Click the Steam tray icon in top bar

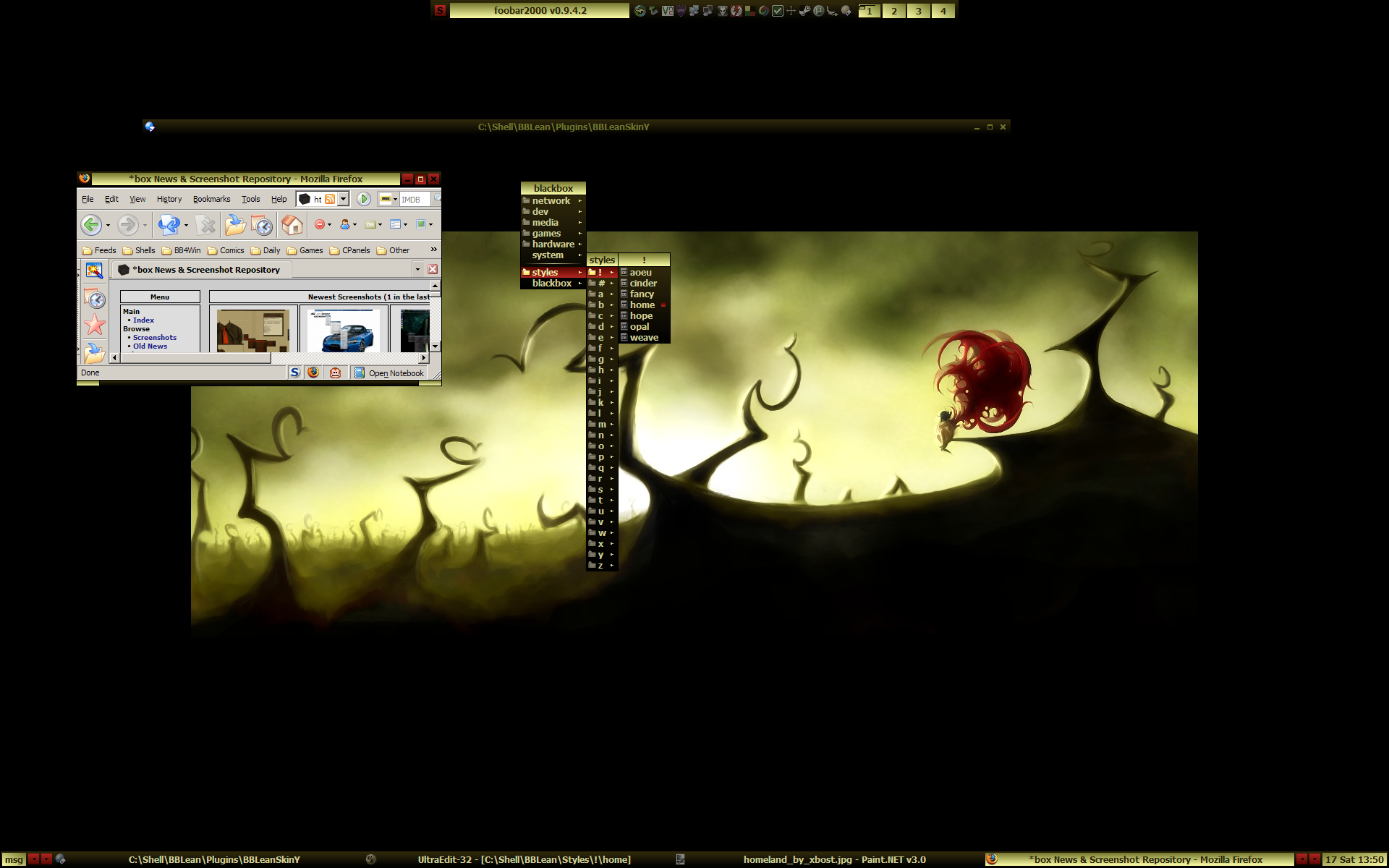coord(804,11)
